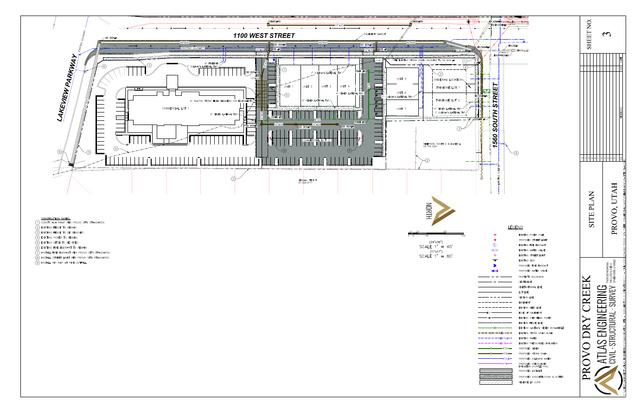Viewport: 640px width, 404px height.
Task: Click the 'CIVIL - STRUCTURAL - SURVEY' text
Action: coord(612,325)
